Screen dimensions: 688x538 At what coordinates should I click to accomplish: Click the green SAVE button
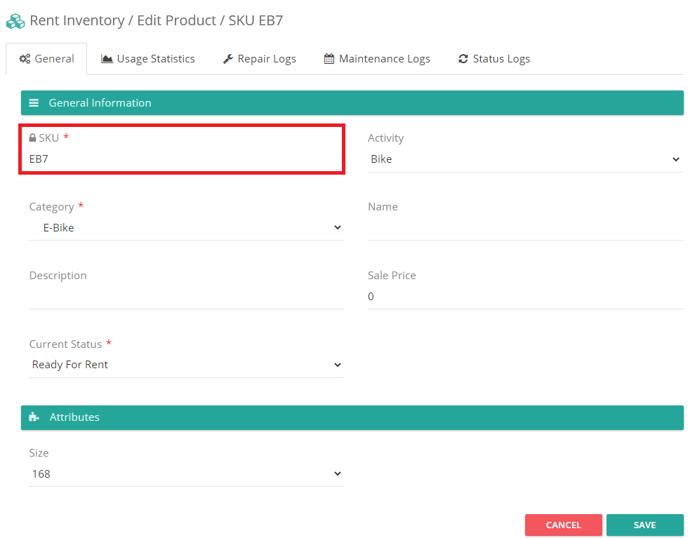tap(645, 525)
